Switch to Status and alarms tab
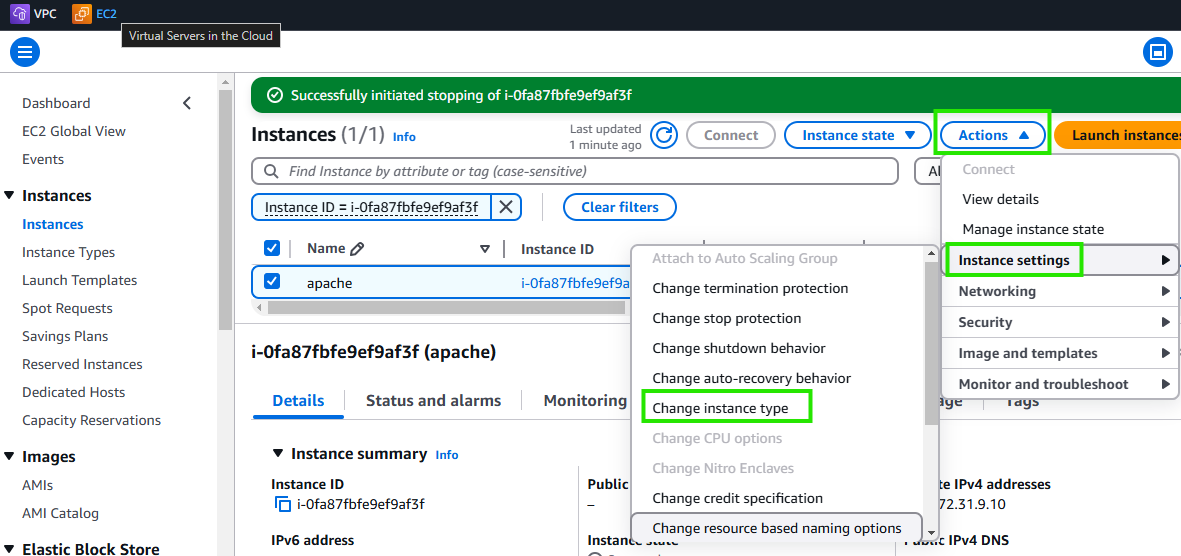This screenshot has width=1181, height=556. tap(433, 401)
